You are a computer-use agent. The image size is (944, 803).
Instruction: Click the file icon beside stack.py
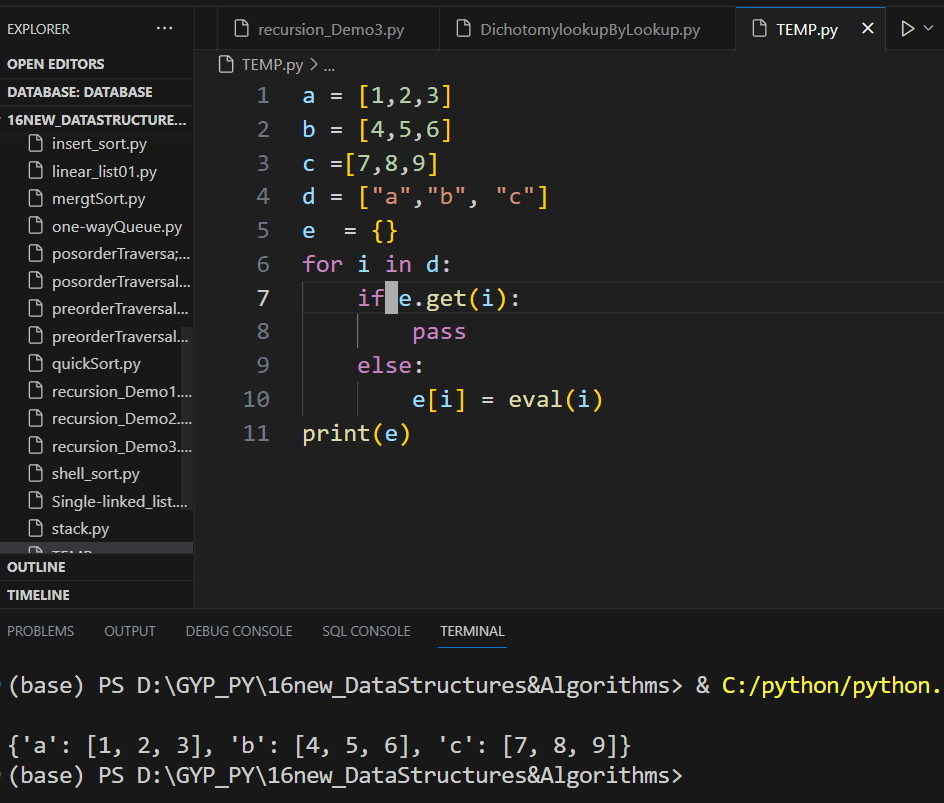[x=35, y=528]
